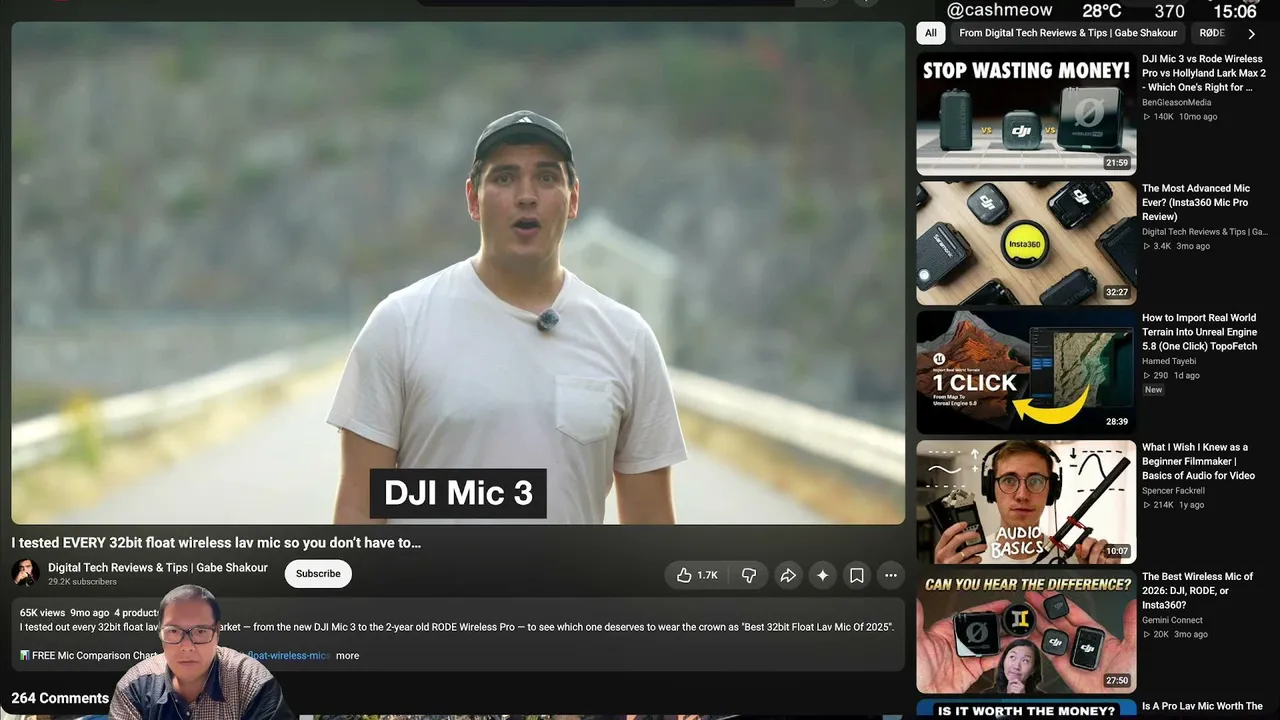Image resolution: width=1280 pixels, height=720 pixels.
Task: Click the main video player showing "DJI Mic 3"
Action: (458, 273)
